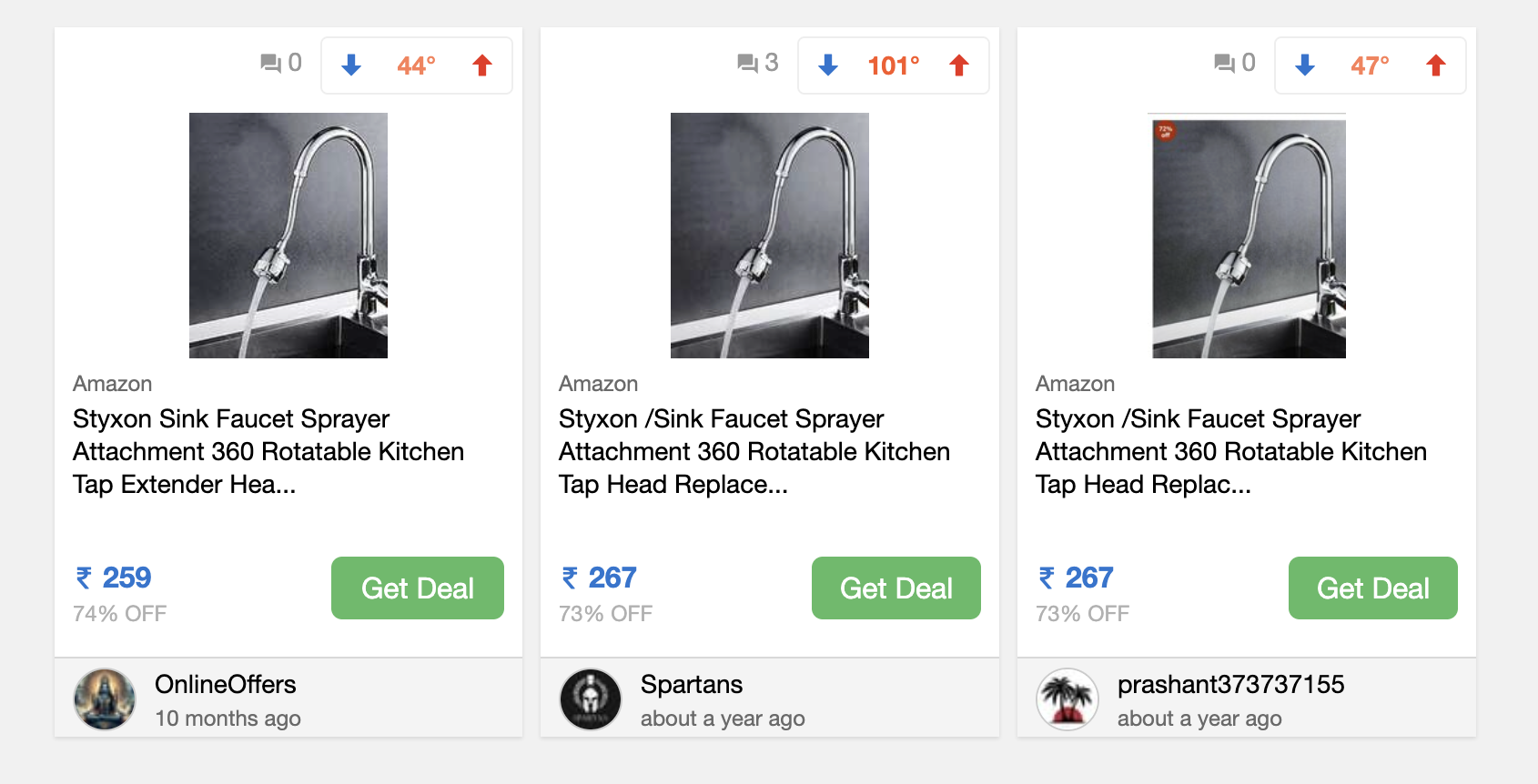
Task: Upvote the 101° Spartans deal
Action: tap(959, 65)
